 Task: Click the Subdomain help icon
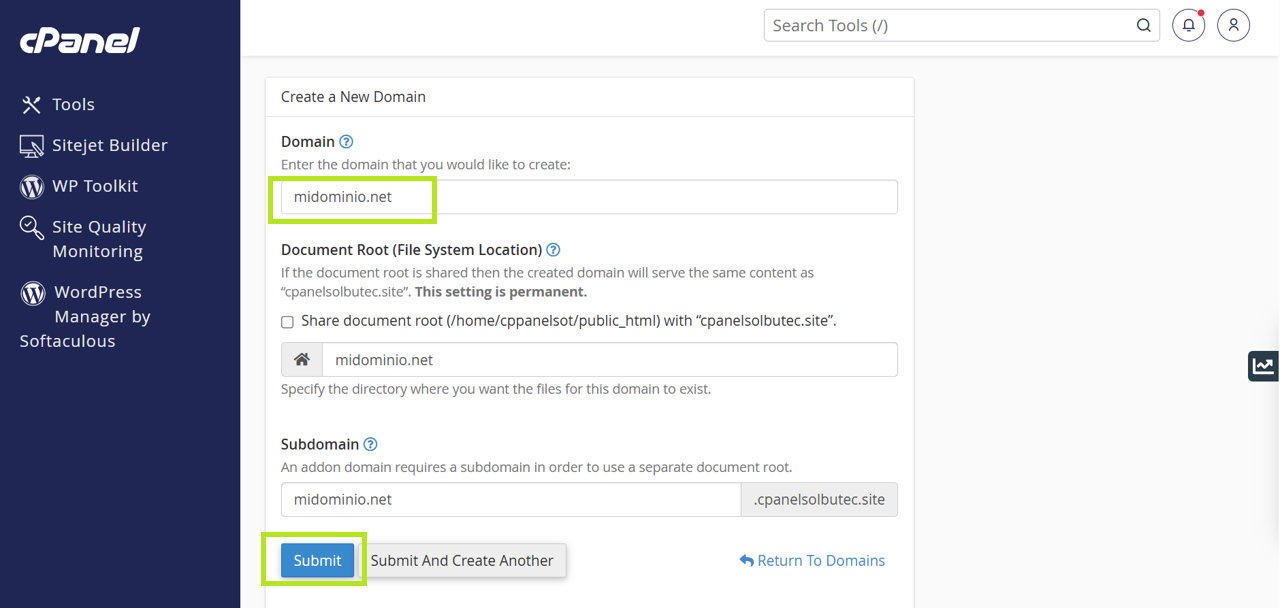point(370,444)
